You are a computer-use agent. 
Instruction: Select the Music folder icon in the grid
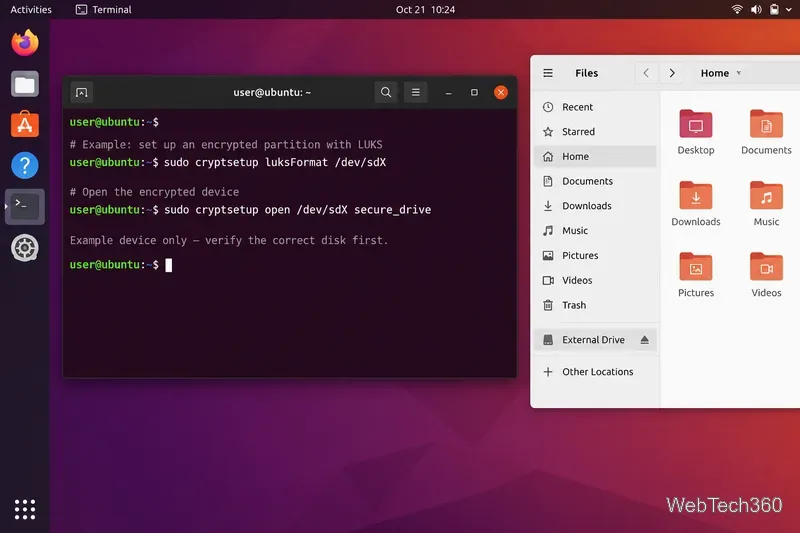(x=766, y=195)
